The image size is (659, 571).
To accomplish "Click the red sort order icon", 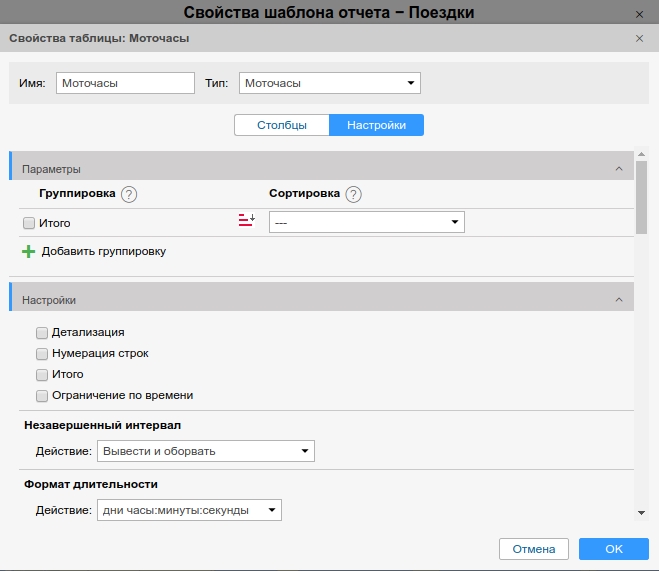I will coord(246,222).
